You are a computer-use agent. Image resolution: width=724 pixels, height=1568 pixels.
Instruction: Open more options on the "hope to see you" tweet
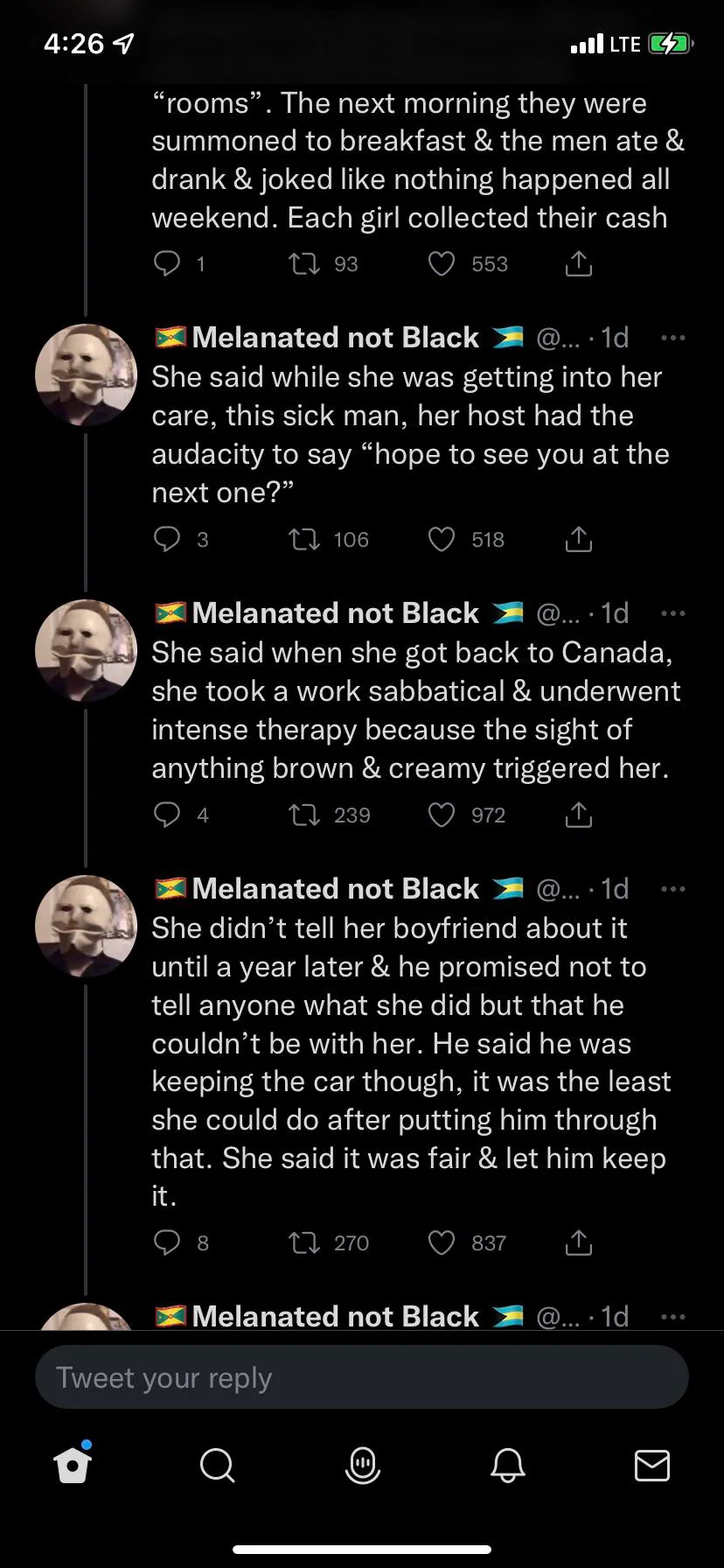pos(672,338)
